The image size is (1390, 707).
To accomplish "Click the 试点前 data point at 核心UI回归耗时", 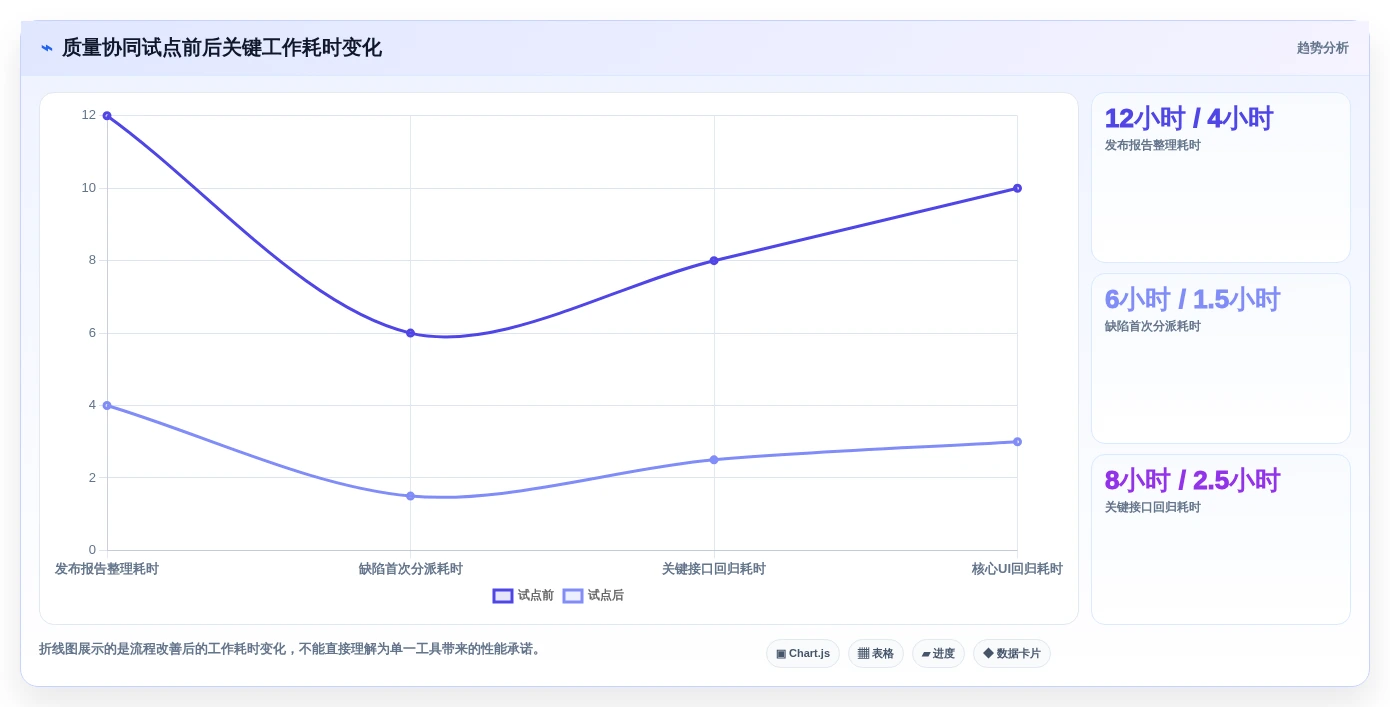I will (1017, 188).
